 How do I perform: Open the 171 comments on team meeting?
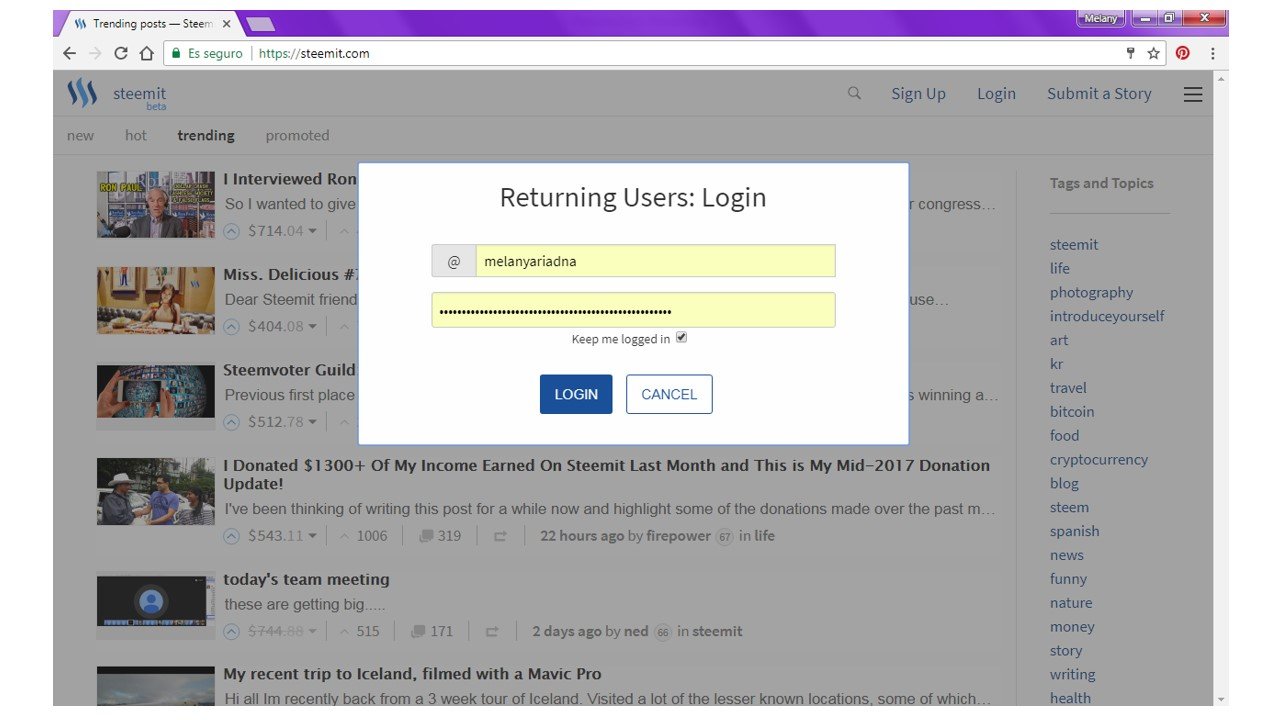432,632
